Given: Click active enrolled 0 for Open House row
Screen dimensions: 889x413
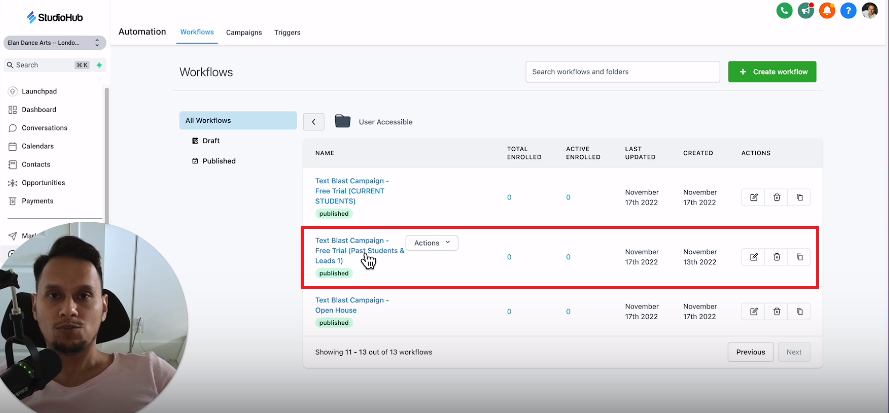Looking at the screenshot, I should [x=568, y=311].
